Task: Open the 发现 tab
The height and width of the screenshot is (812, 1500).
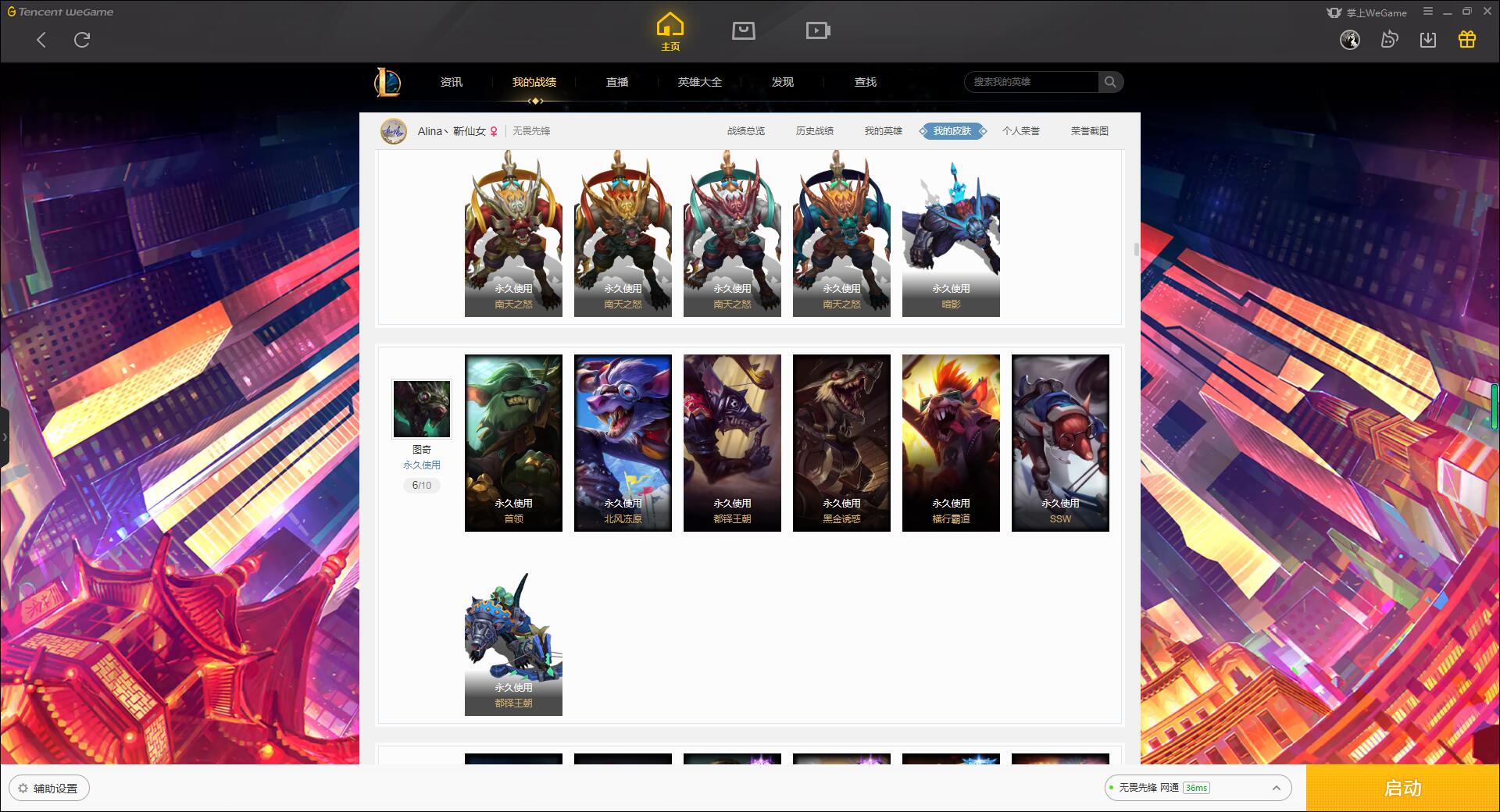Action: (x=783, y=82)
